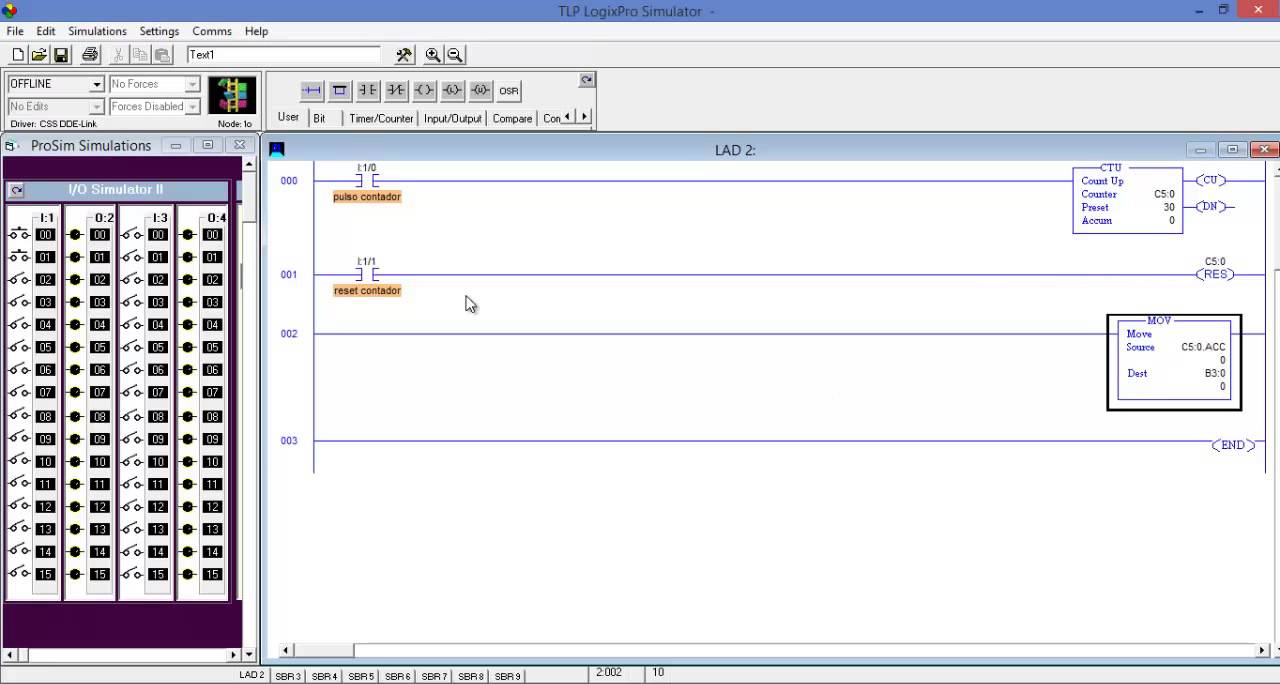Screen dimensions: 1280x684
Task: Print the ladder program
Action: 90,55
